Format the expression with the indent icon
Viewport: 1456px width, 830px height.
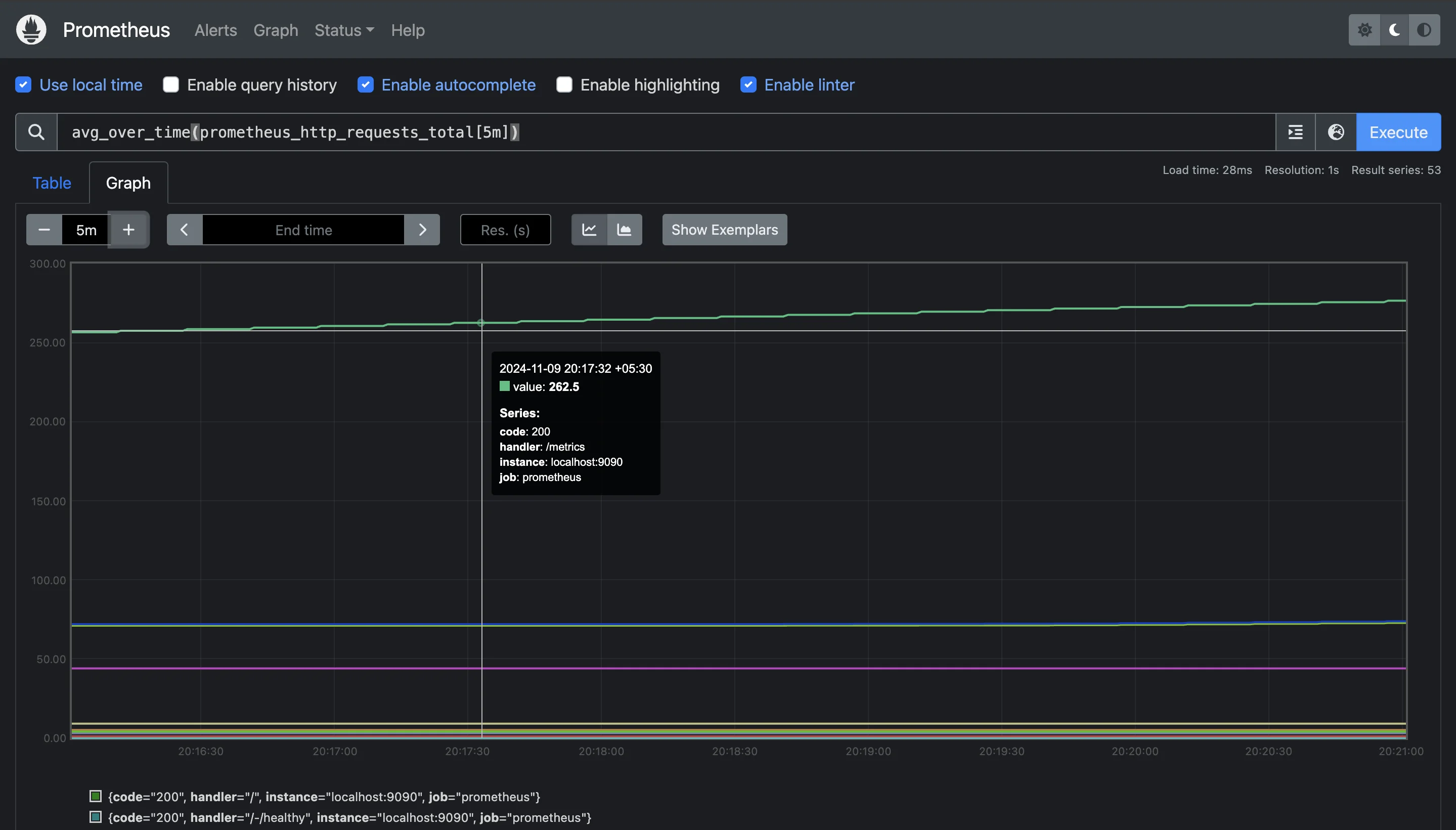[x=1295, y=132]
